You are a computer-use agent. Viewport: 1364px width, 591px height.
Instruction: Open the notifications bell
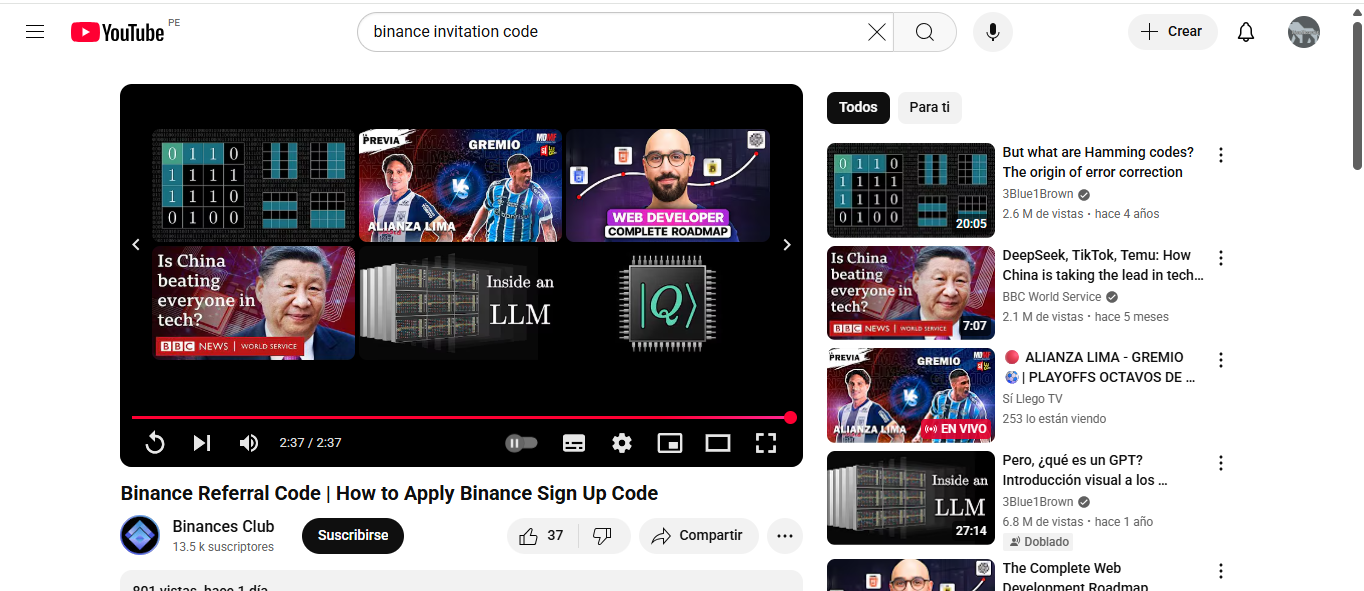click(x=1246, y=32)
